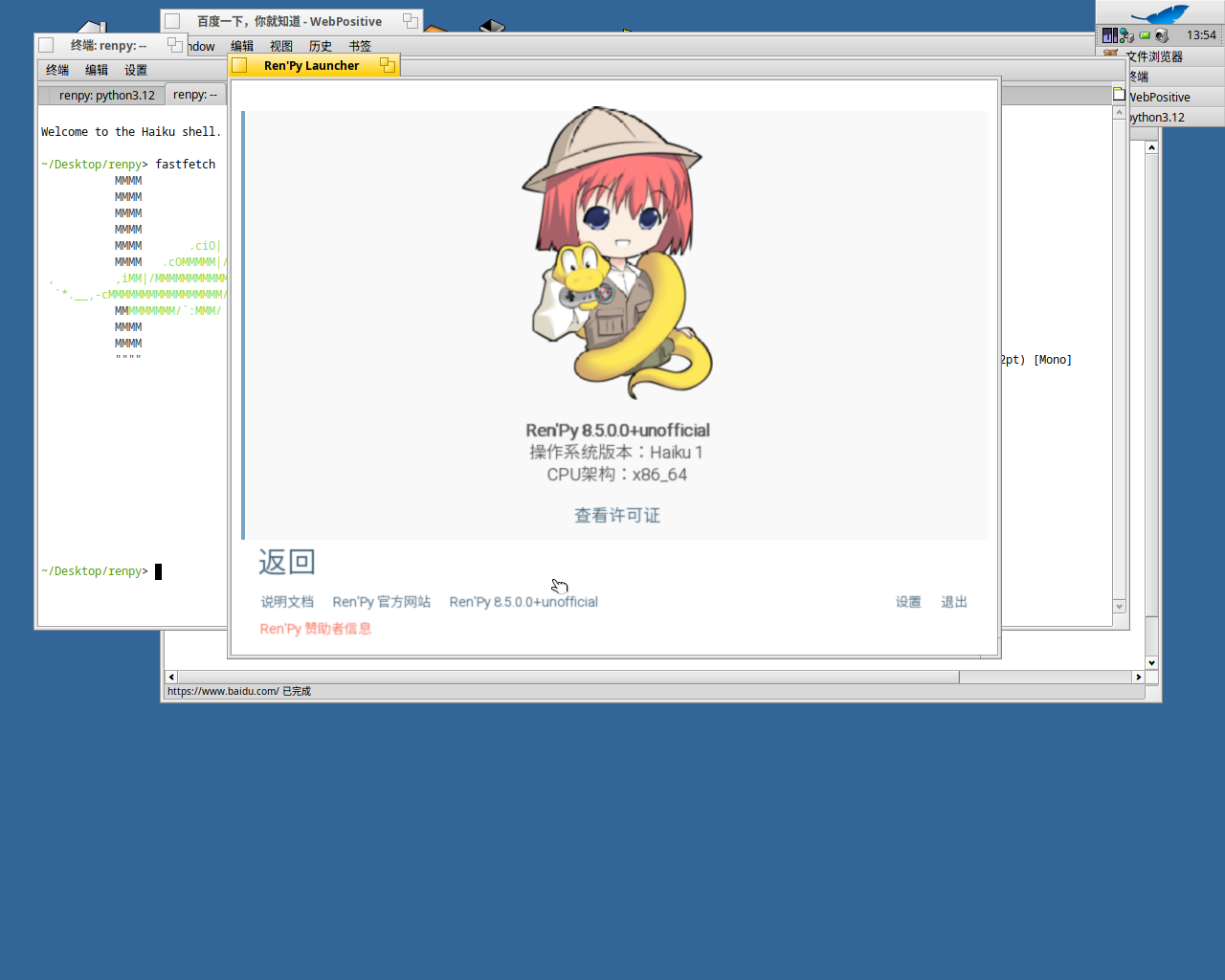Click 退出 to quit Ren'Py Launcher

954,602
